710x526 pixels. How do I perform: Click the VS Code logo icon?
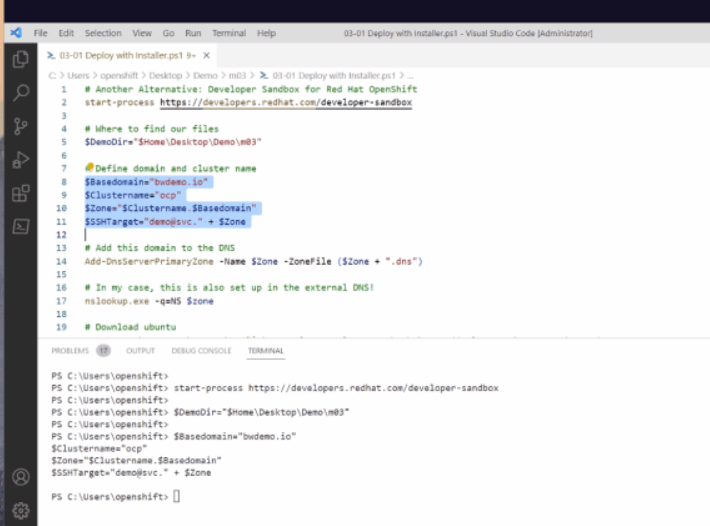(x=16, y=33)
